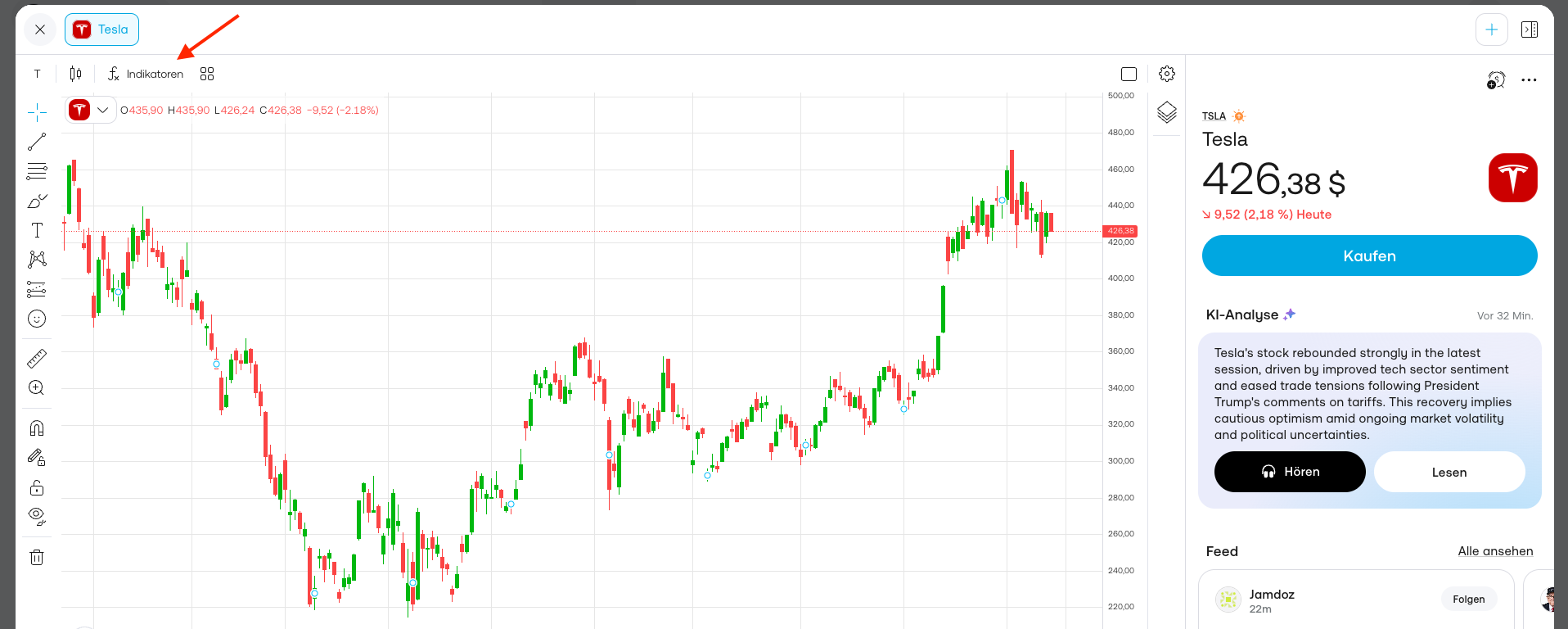This screenshot has width=1568, height=629.
Task: Select the trend line drawing tool
Action: pos(37,142)
